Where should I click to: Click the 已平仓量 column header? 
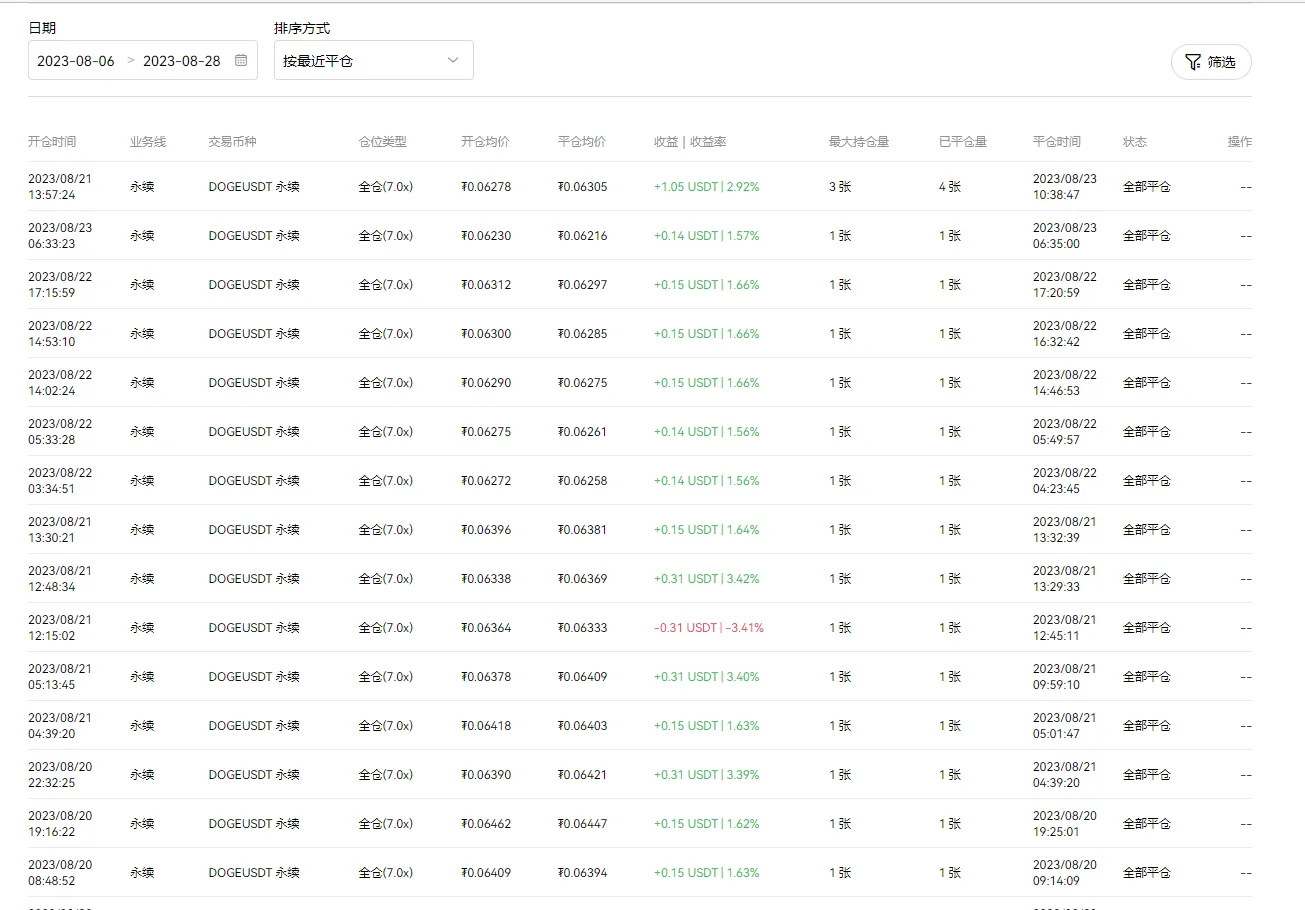963,142
